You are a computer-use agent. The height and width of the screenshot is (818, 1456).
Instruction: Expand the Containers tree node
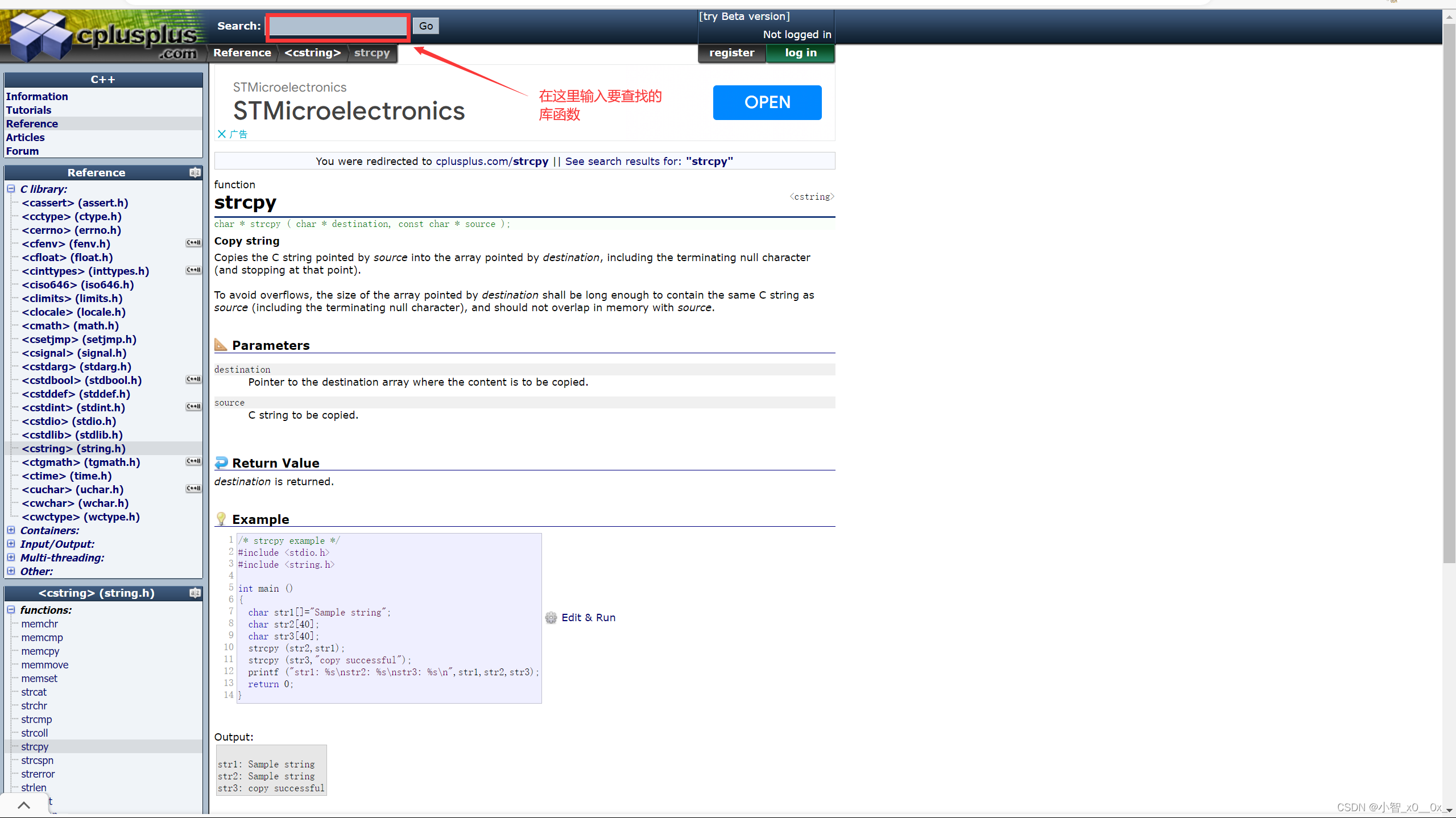point(11,530)
